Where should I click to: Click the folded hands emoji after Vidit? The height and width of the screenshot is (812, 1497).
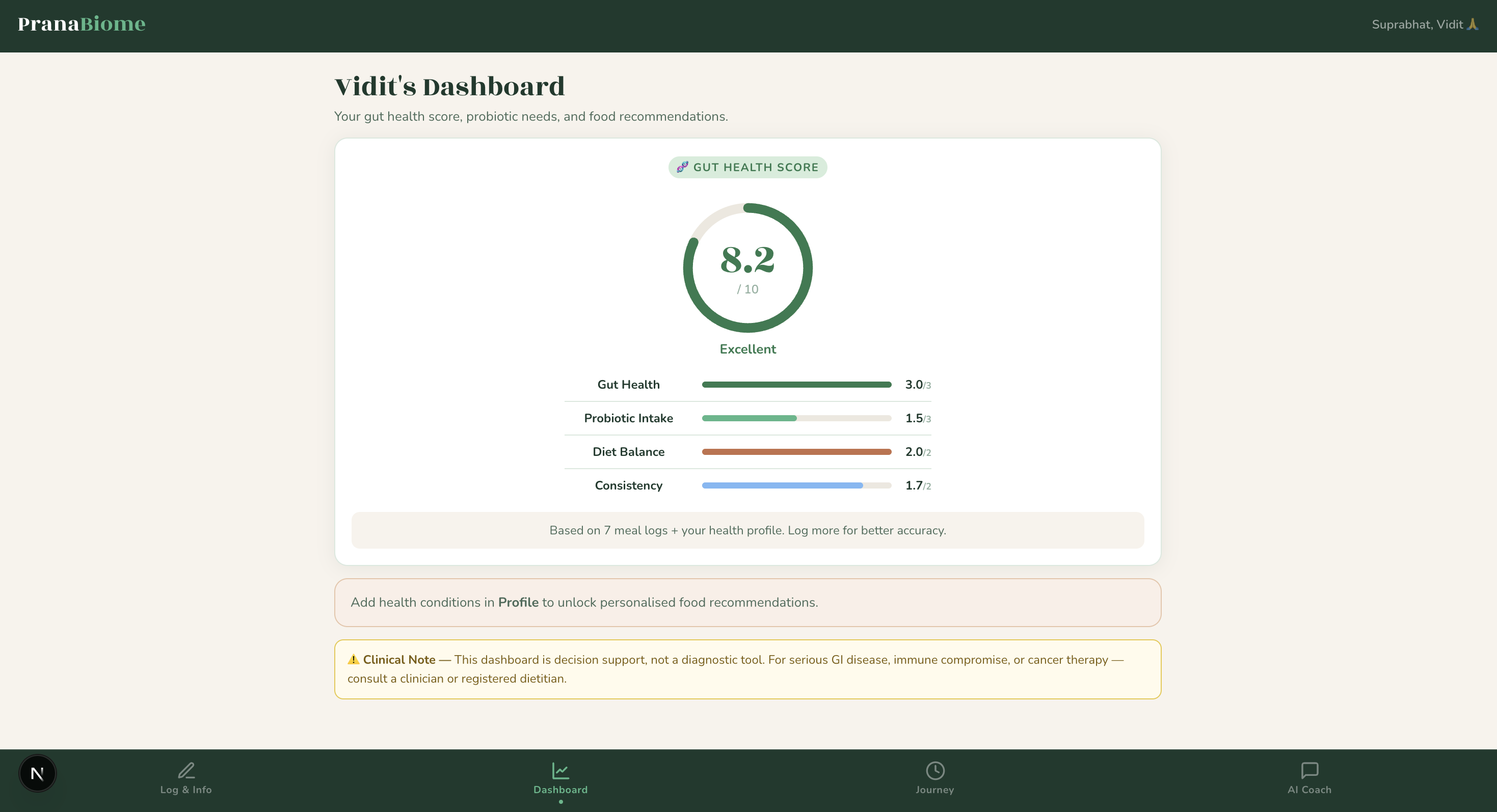point(1473,24)
